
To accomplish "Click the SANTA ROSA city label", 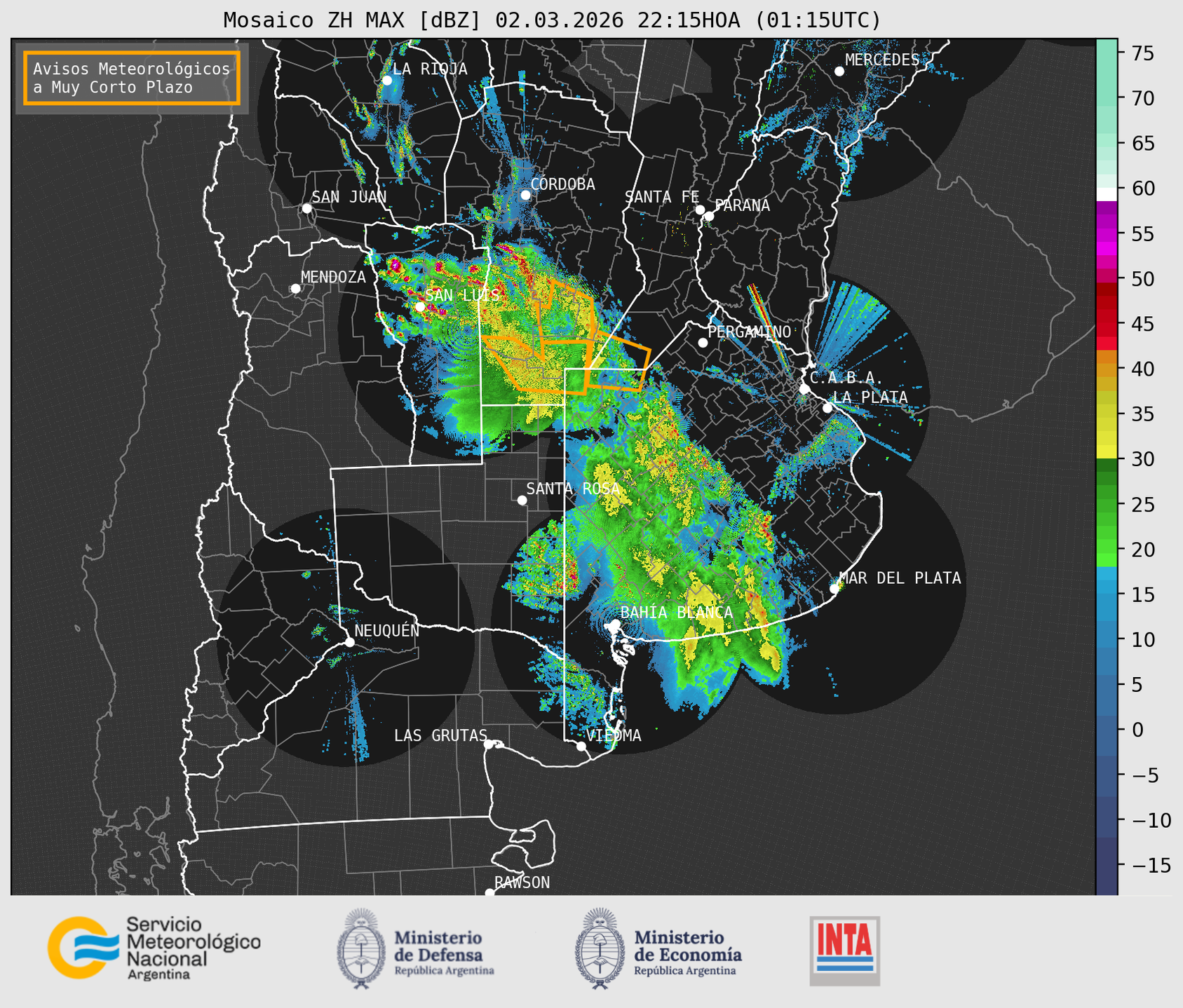I will coord(573,489).
